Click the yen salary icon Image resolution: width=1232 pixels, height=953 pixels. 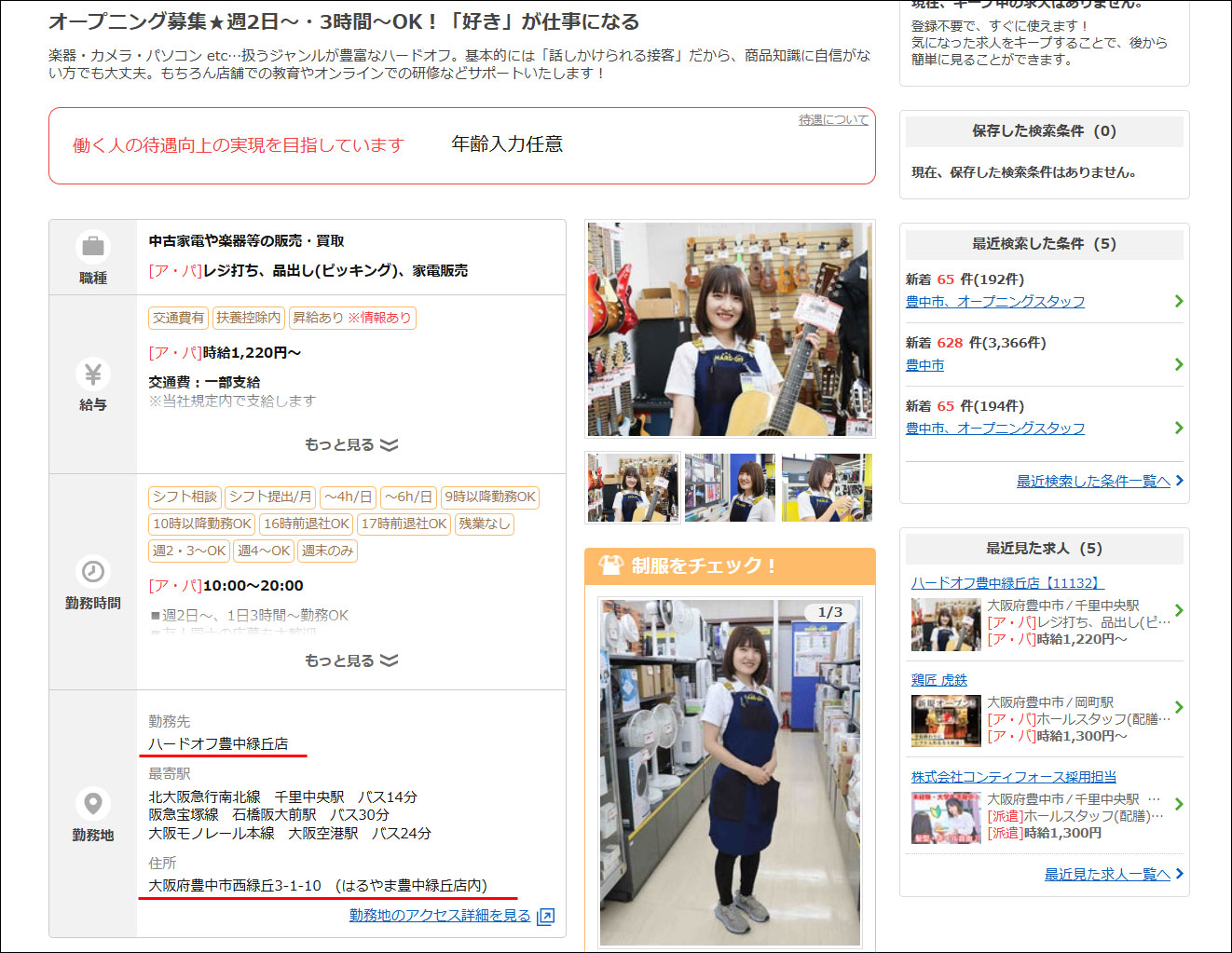tap(93, 374)
